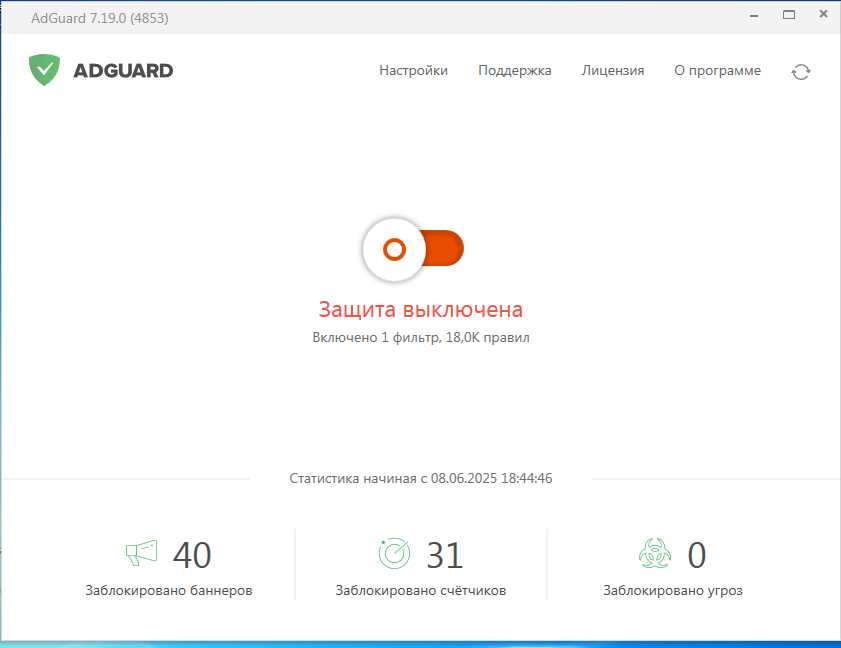Click the refresh filters update icon
841x648 pixels.
click(801, 71)
